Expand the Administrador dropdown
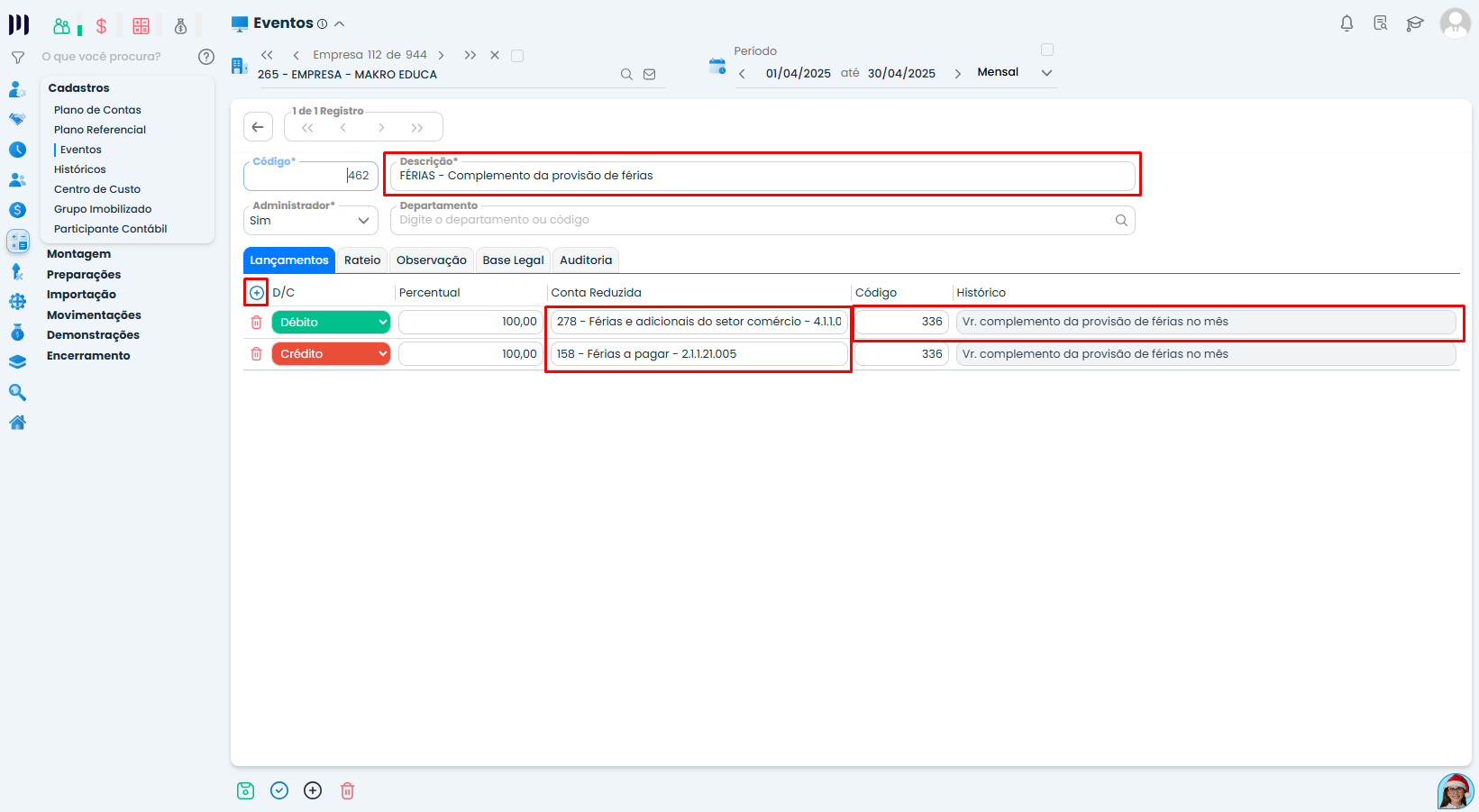1479x812 pixels. coord(311,221)
